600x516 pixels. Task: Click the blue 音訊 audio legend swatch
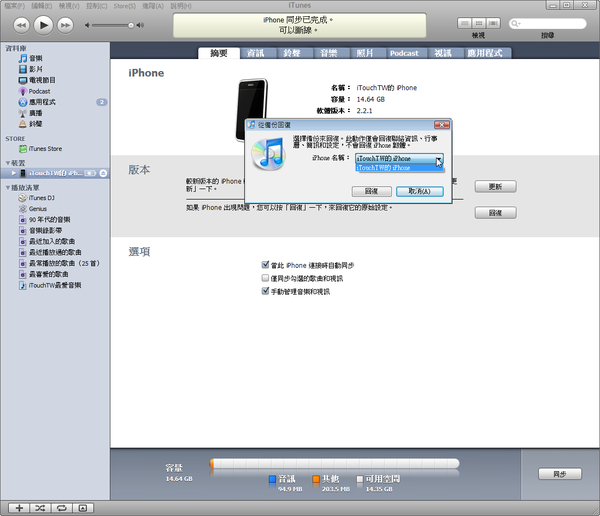coord(272,479)
